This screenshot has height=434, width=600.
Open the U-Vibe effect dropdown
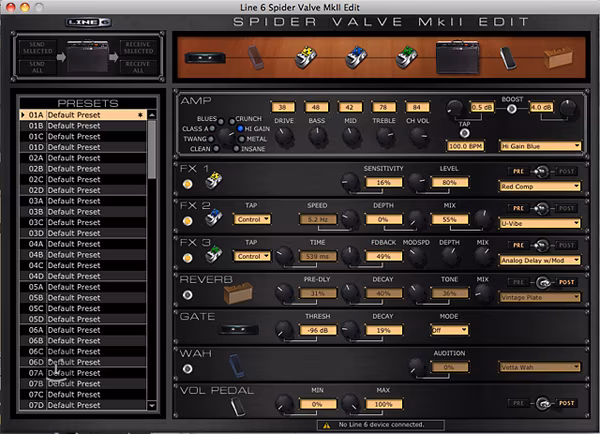(540, 224)
